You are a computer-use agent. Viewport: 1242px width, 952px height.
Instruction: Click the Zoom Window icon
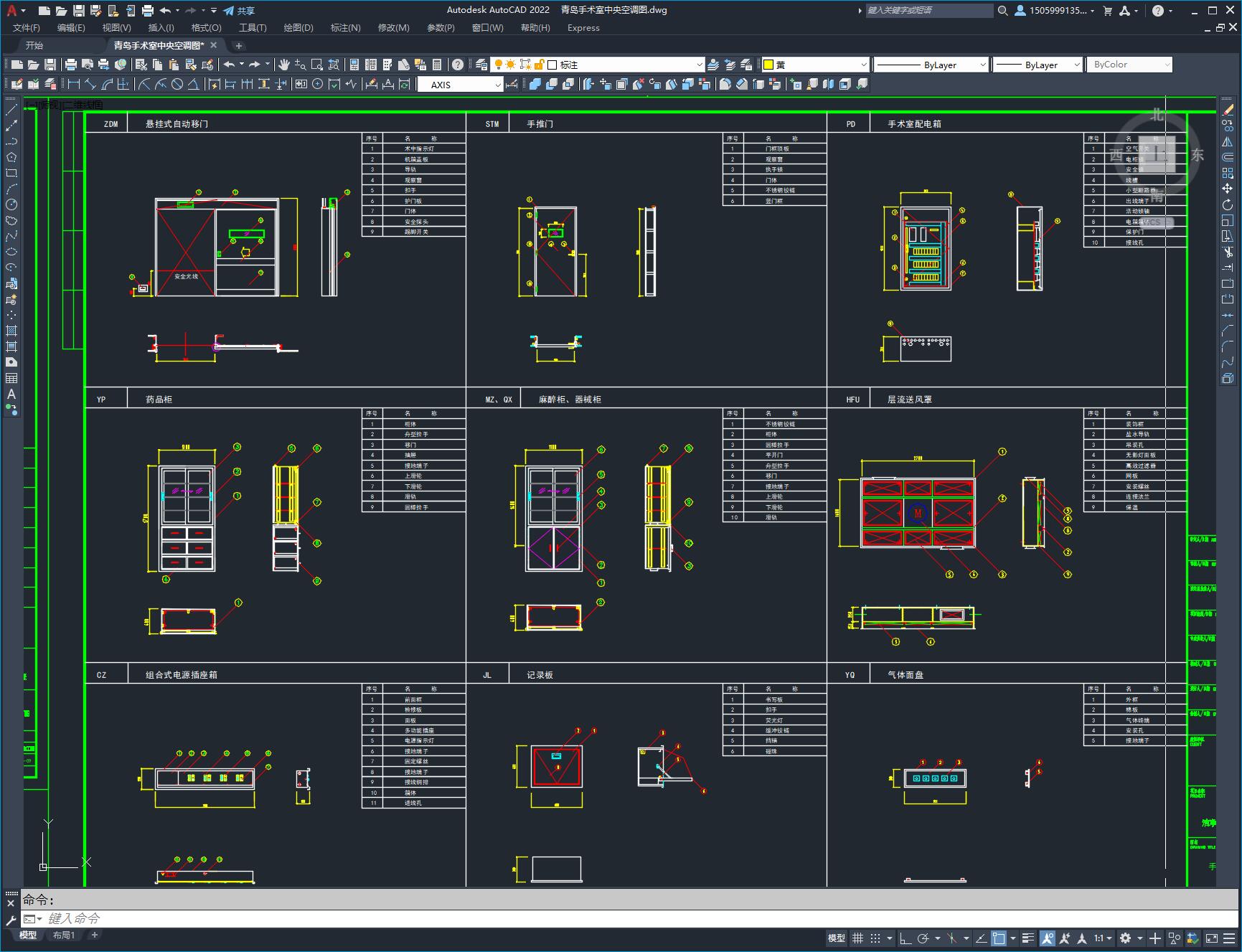[x=316, y=65]
